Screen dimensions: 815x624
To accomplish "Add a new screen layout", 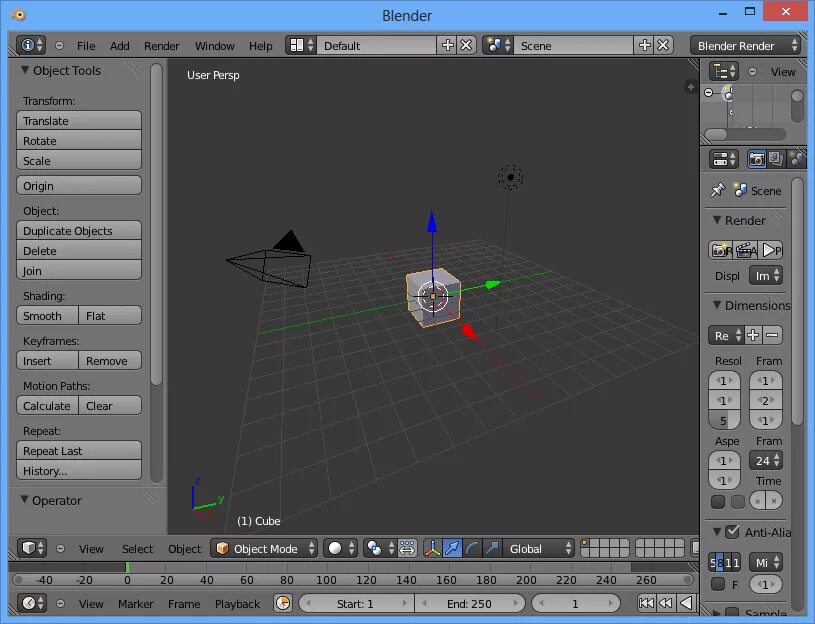I will click(x=448, y=46).
